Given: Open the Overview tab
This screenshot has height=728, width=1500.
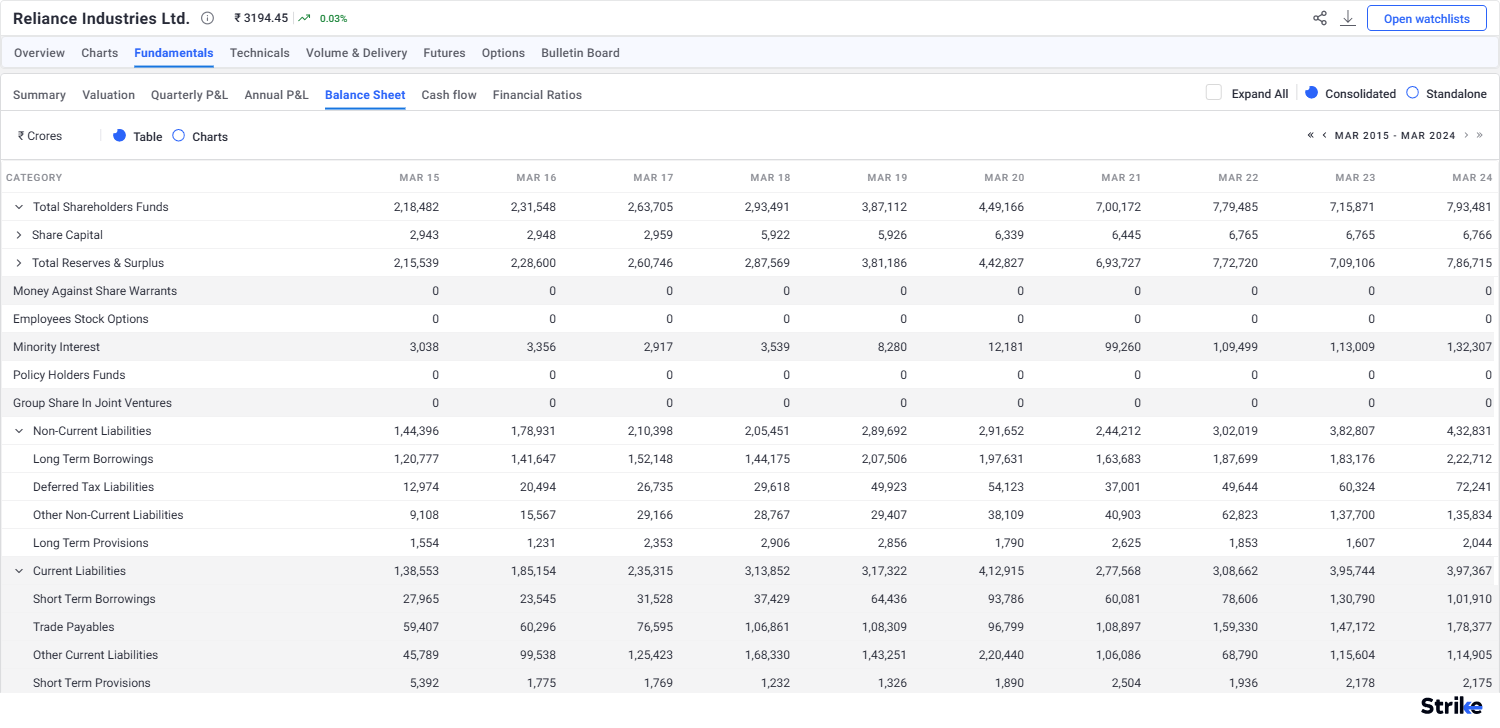Looking at the screenshot, I should point(39,53).
